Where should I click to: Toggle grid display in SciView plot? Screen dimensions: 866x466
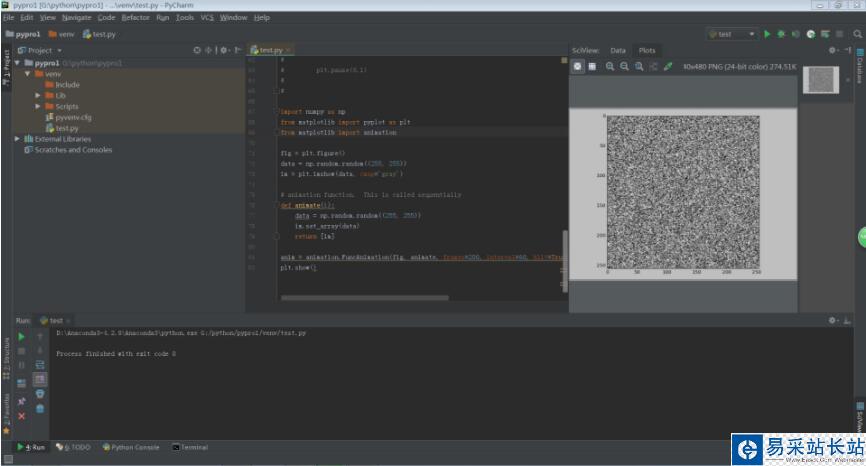tap(592, 66)
